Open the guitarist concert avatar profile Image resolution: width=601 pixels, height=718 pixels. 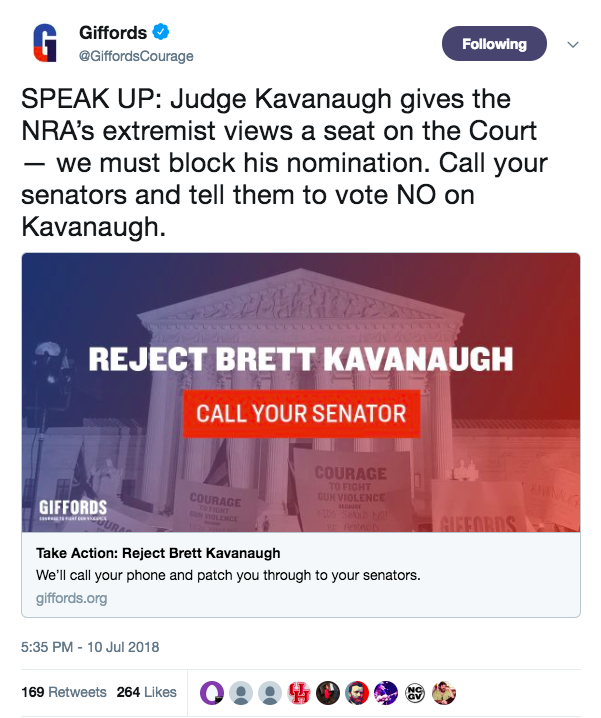(386, 692)
